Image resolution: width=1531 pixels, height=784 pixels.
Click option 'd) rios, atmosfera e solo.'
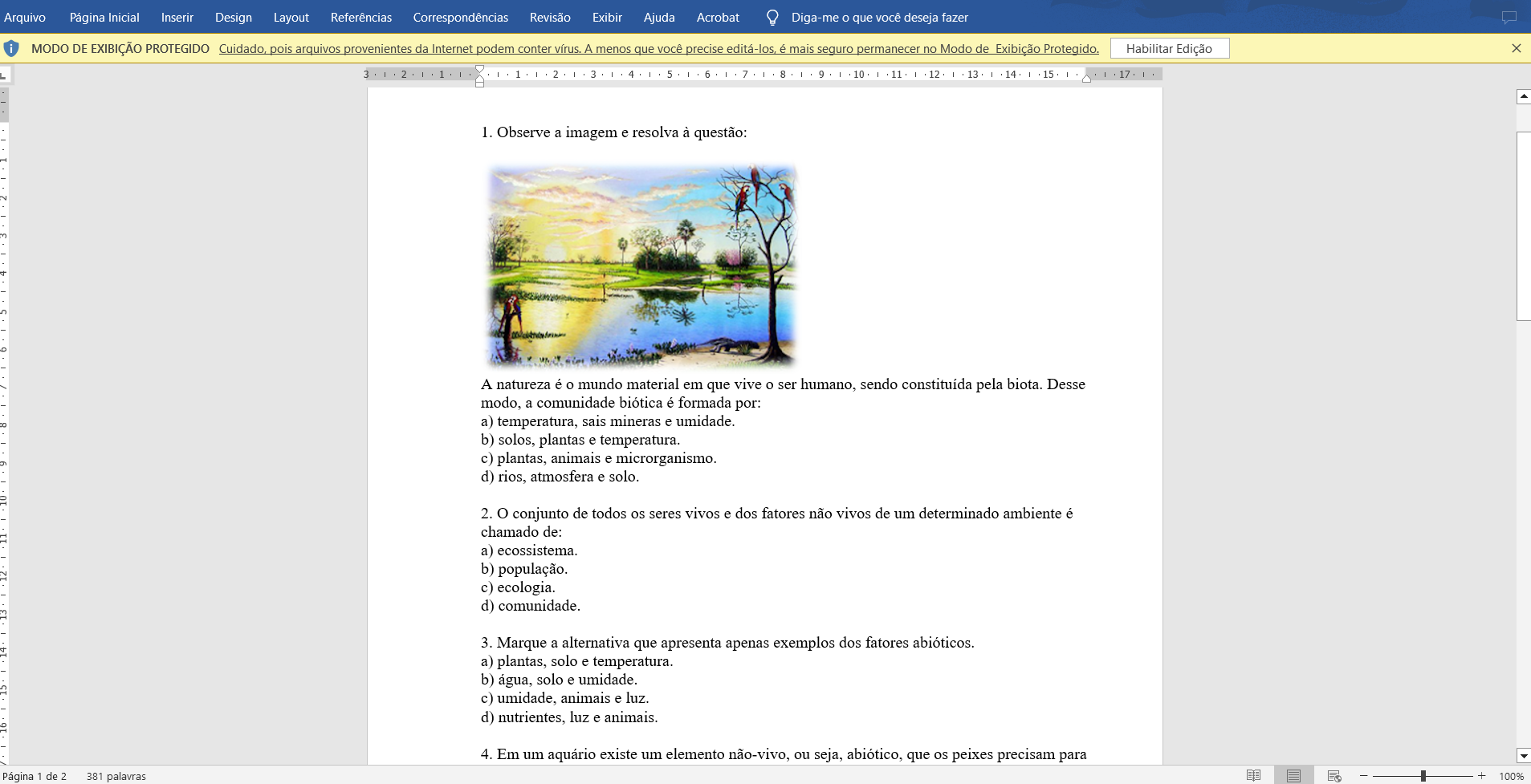click(560, 477)
